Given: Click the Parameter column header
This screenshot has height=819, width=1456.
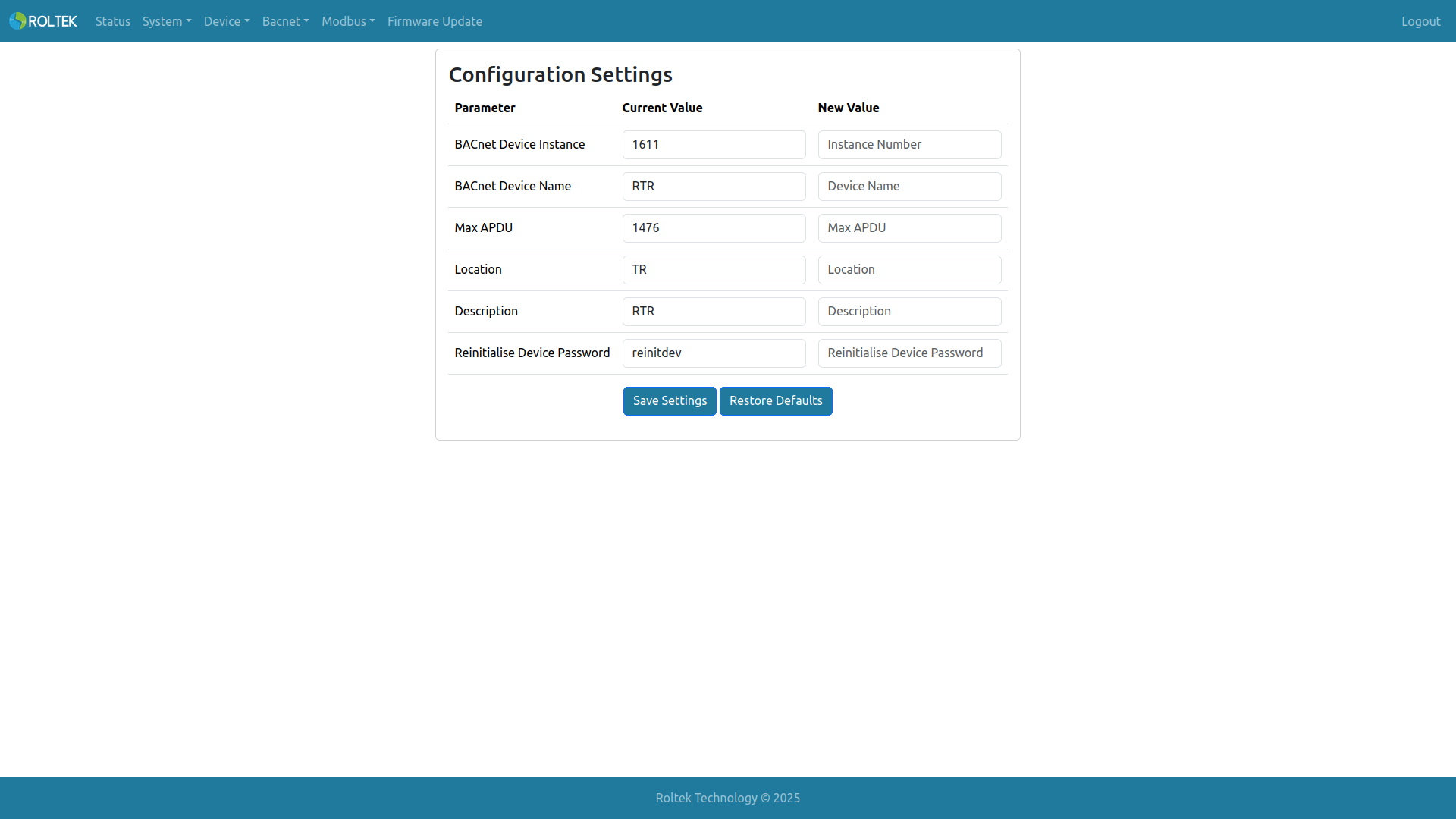Looking at the screenshot, I should (x=485, y=108).
